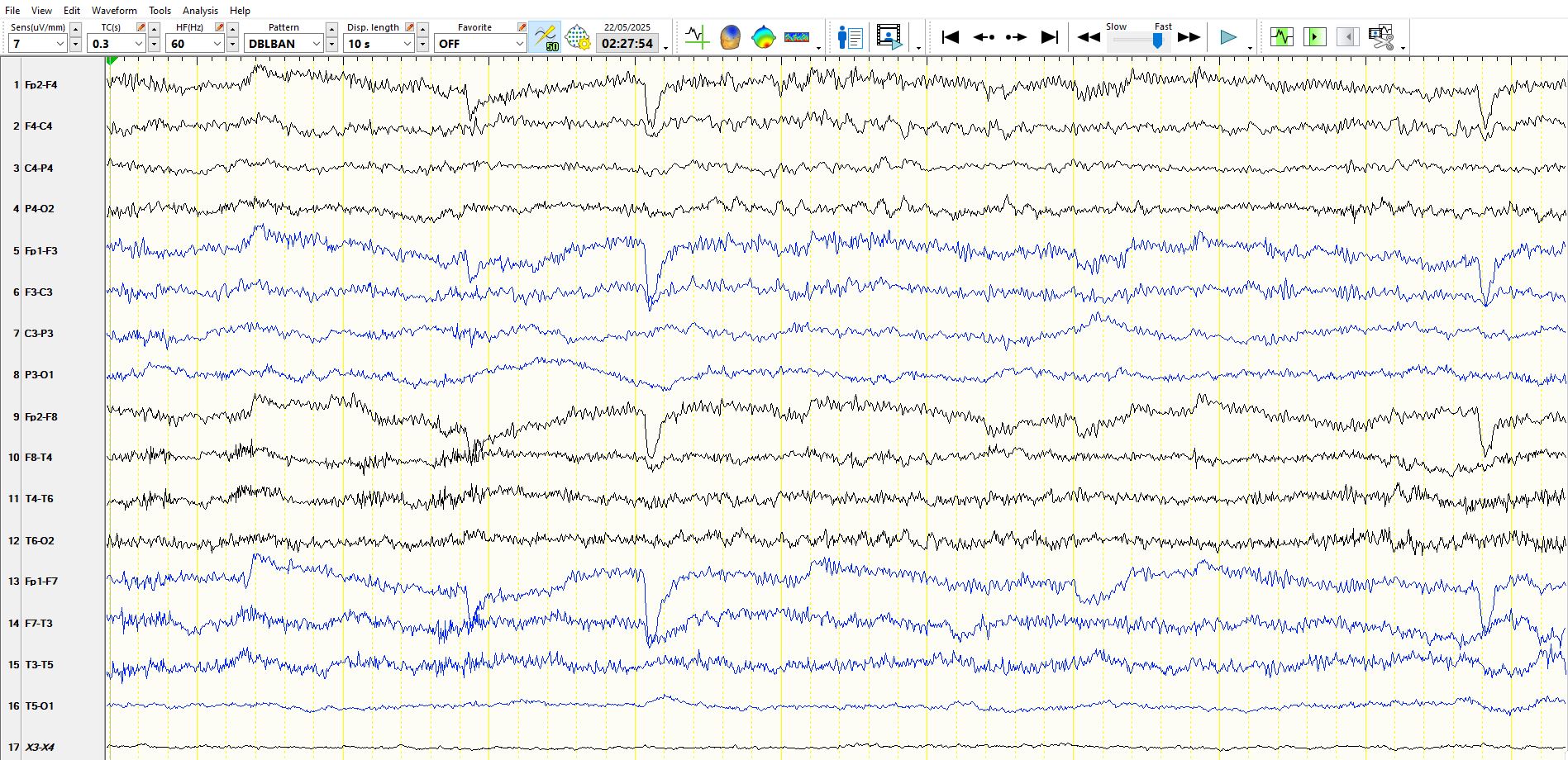Jump to the beginning of recording
1568x760 pixels.
[x=951, y=37]
